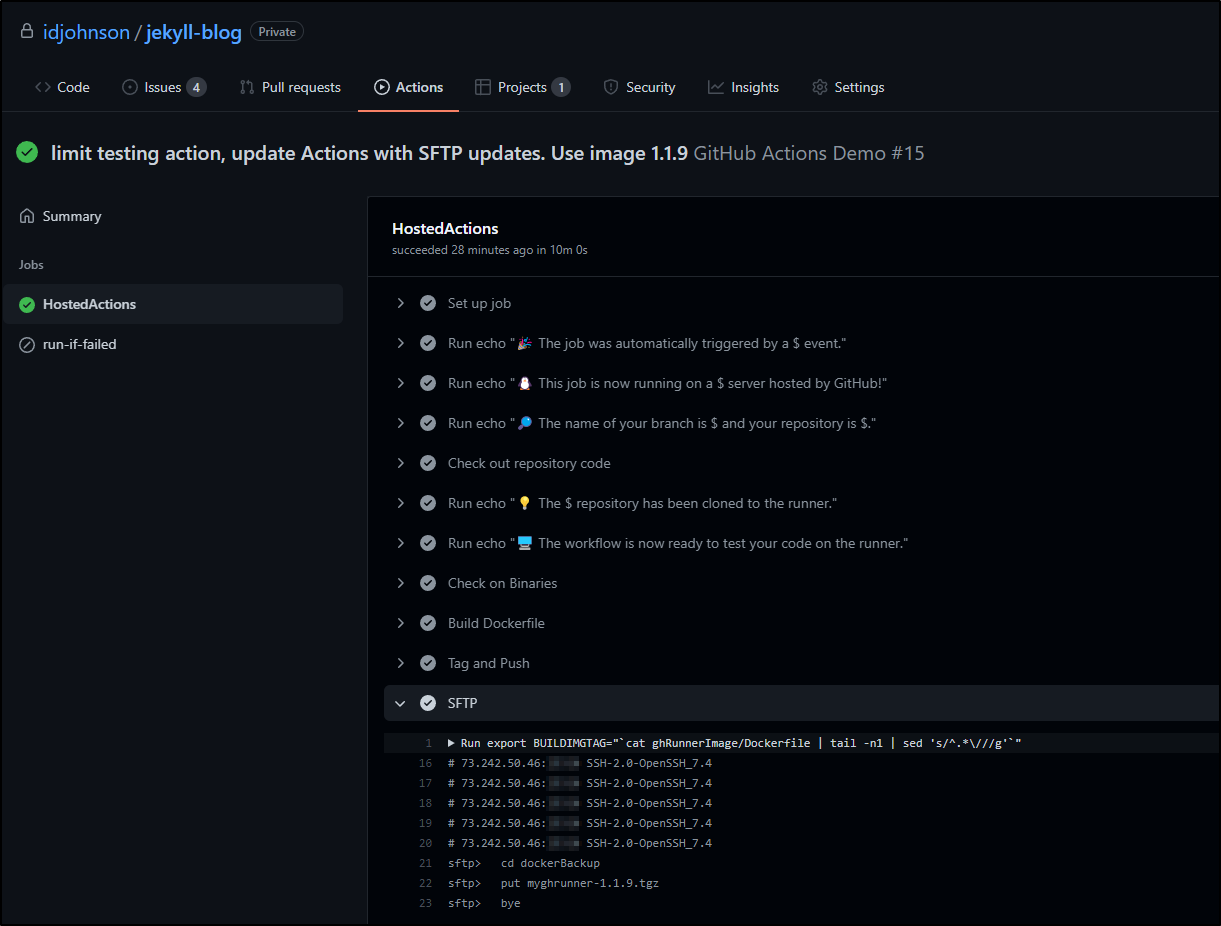Click the Private visibility badge
This screenshot has width=1221, height=926.
tap(277, 32)
